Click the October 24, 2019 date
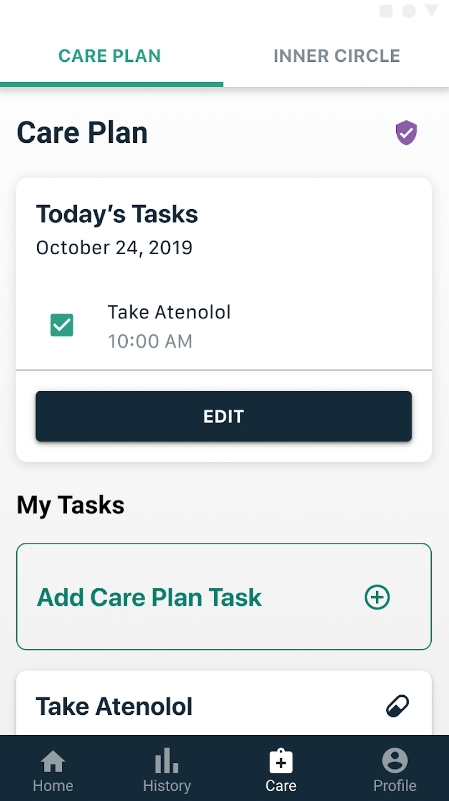 pyautogui.click(x=114, y=248)
